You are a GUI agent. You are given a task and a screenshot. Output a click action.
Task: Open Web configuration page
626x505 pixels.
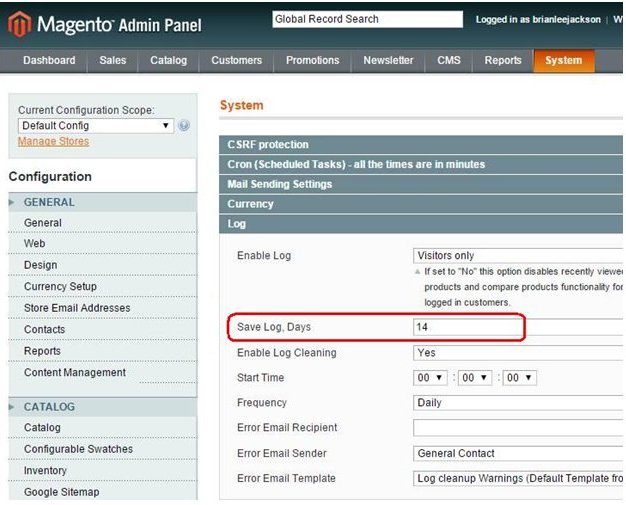pyautogui.click(x=103, y=244)
